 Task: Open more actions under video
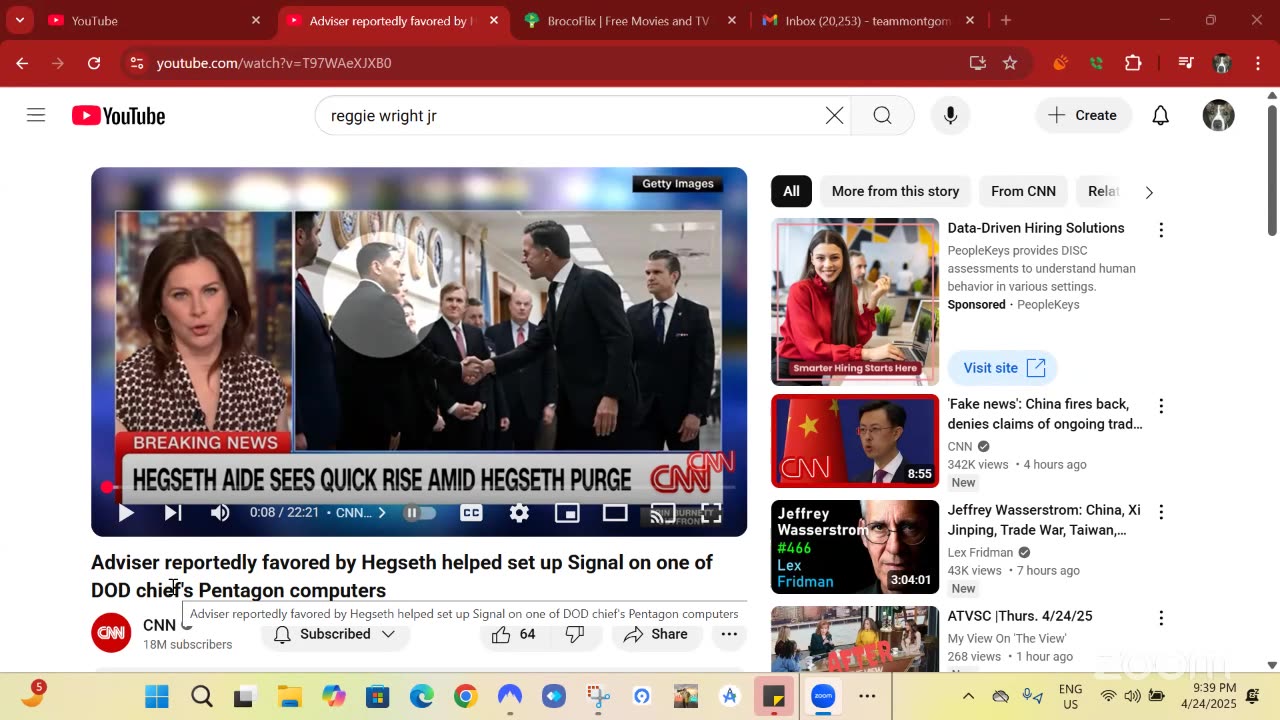click(729, 634)
